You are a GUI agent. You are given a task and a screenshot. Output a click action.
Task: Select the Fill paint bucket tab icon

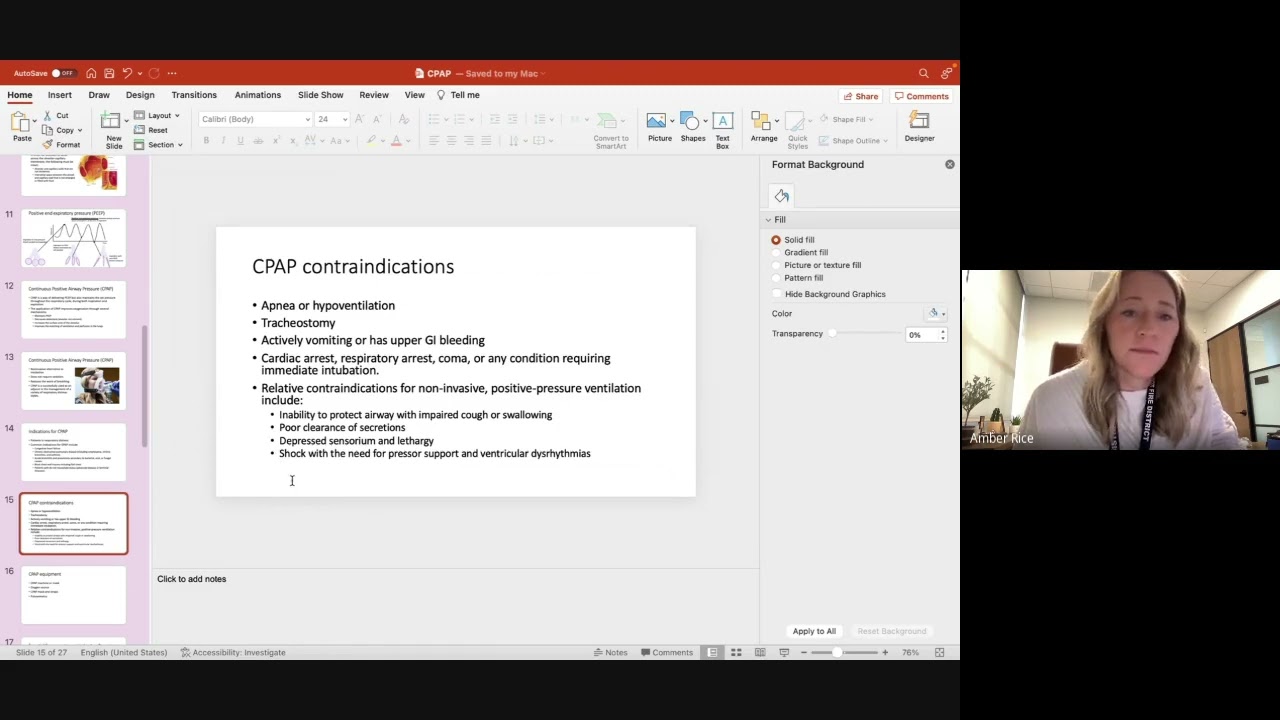tap(782, 196)
